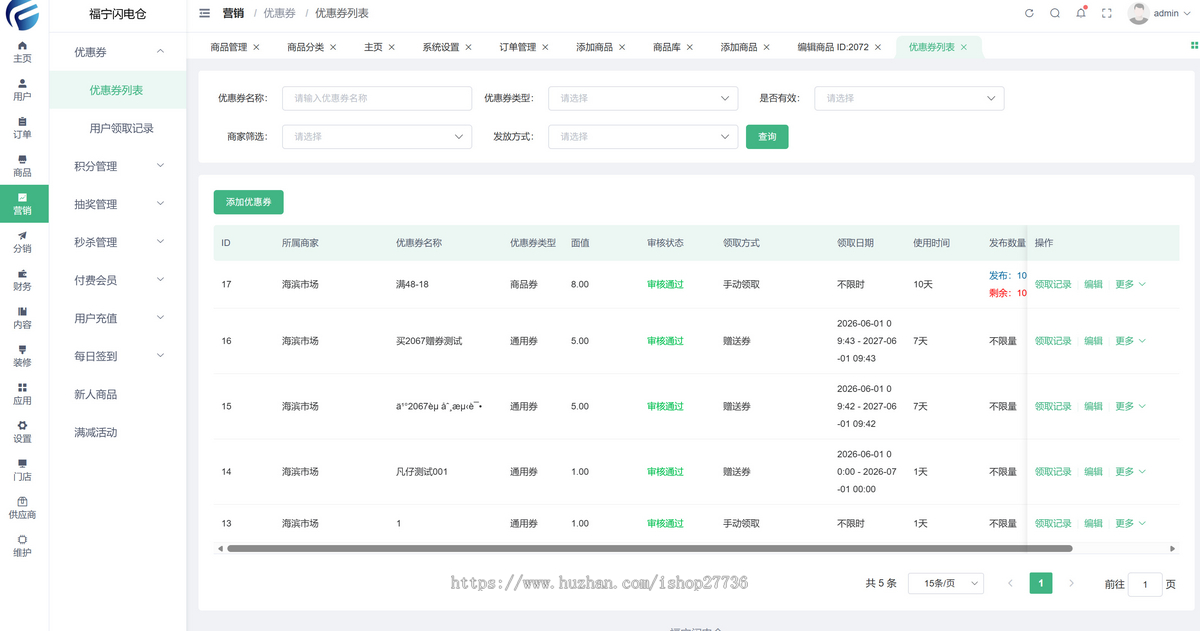The height and width of the screenshot is (631, 1200).
Task: Open admin user dropdown arrow
Action: coord(1189,13)
